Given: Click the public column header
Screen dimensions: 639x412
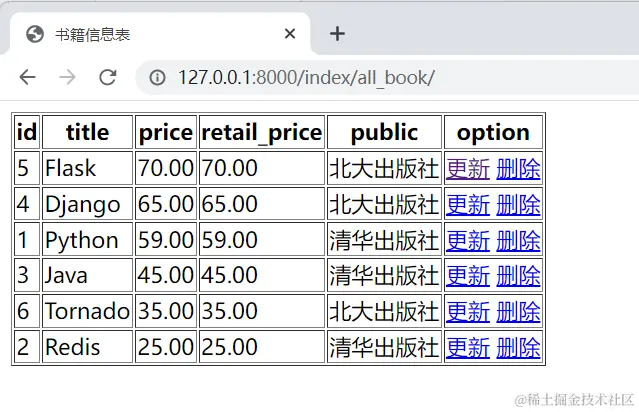Looking at the screenshot, I should click(x=384, y=132).
